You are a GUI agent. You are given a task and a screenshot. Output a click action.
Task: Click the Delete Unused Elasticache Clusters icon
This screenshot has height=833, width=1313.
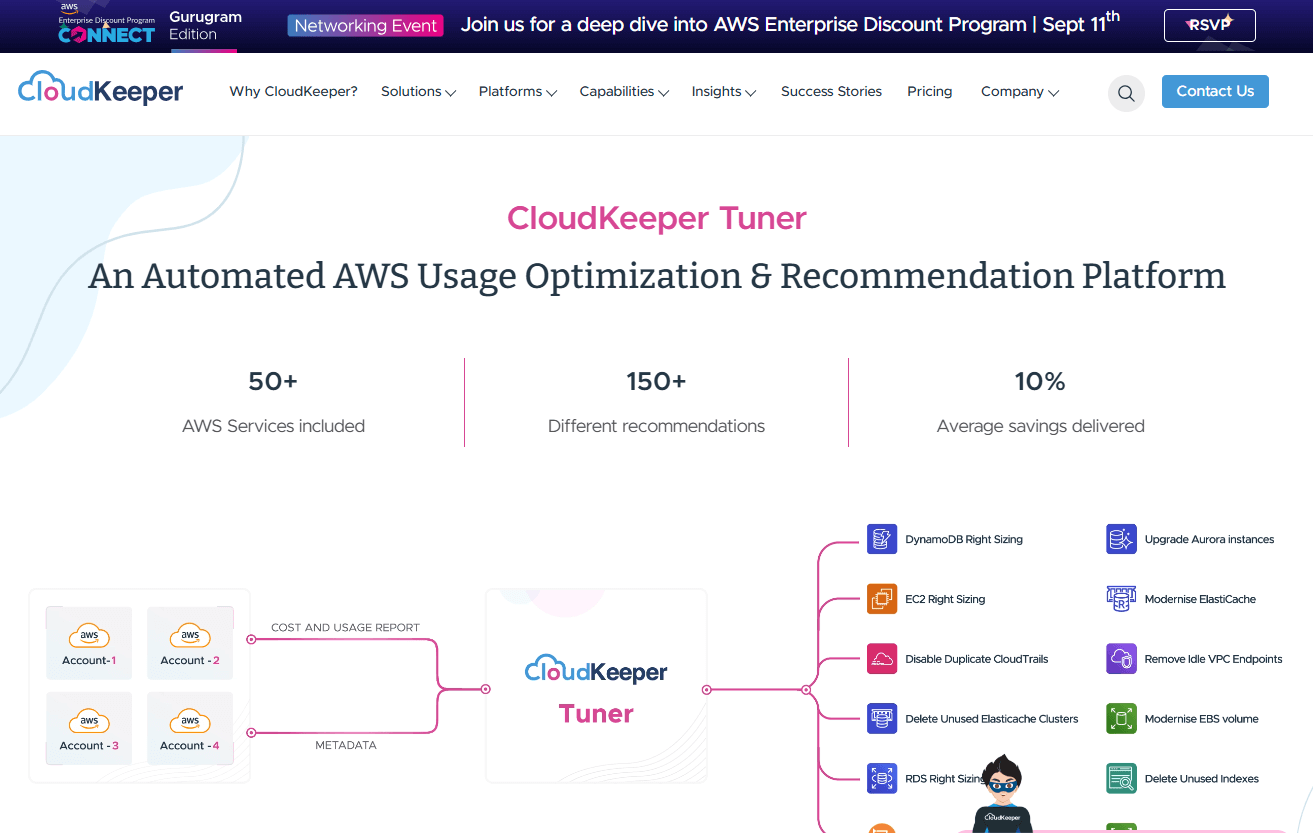click(882, 719)
